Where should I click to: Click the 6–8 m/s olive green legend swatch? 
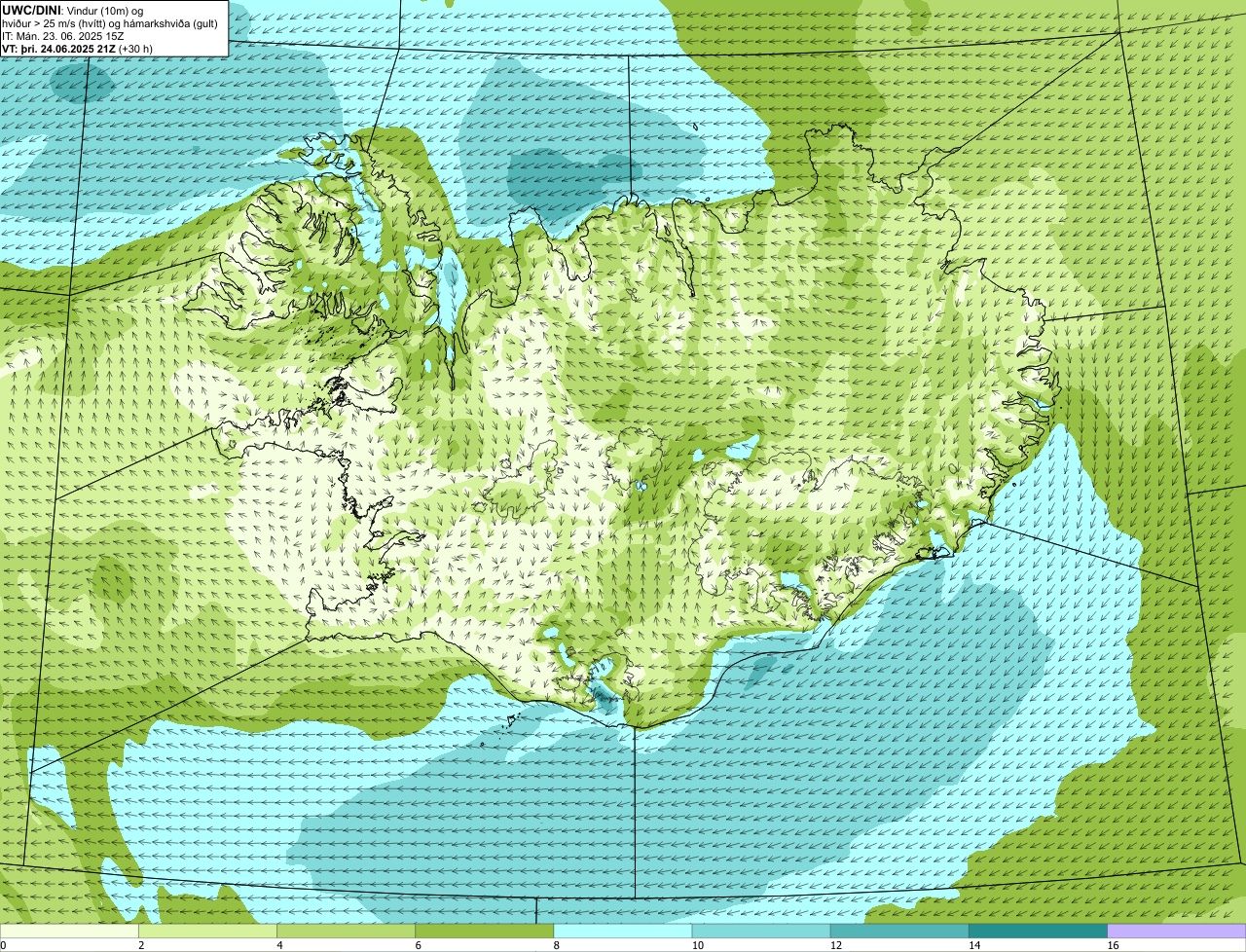(x=485, y=931)
